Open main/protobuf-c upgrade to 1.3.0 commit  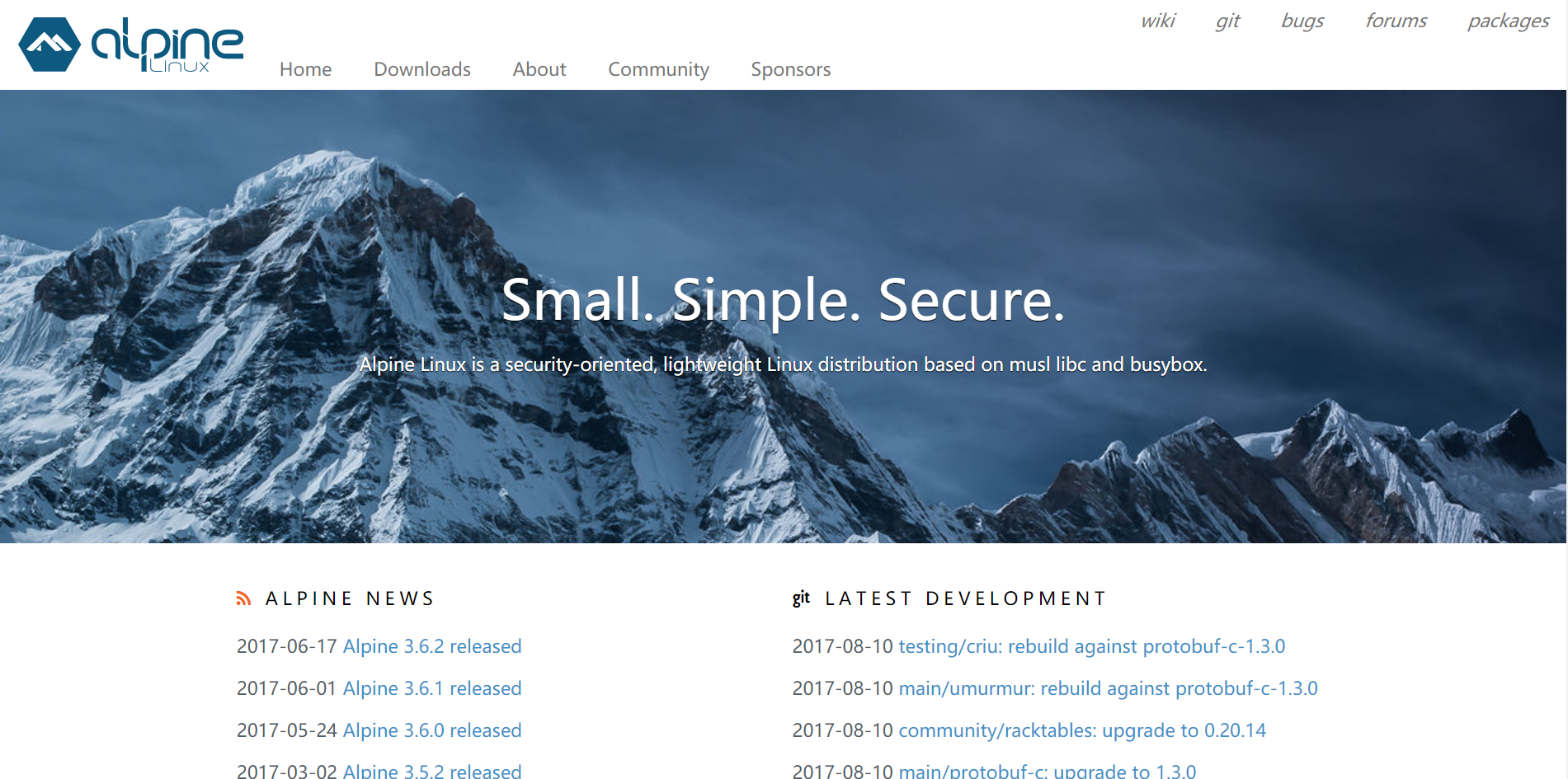[1047, 771]
